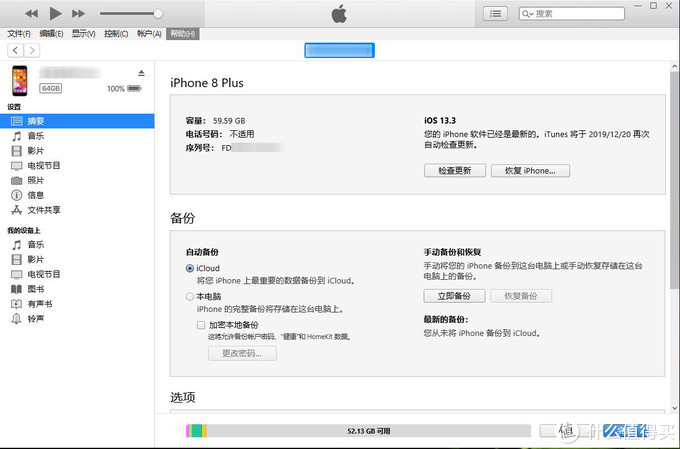Click the green segment of storage bar
The height and width of the screenshot is (449, 680).
coord(196,431)
